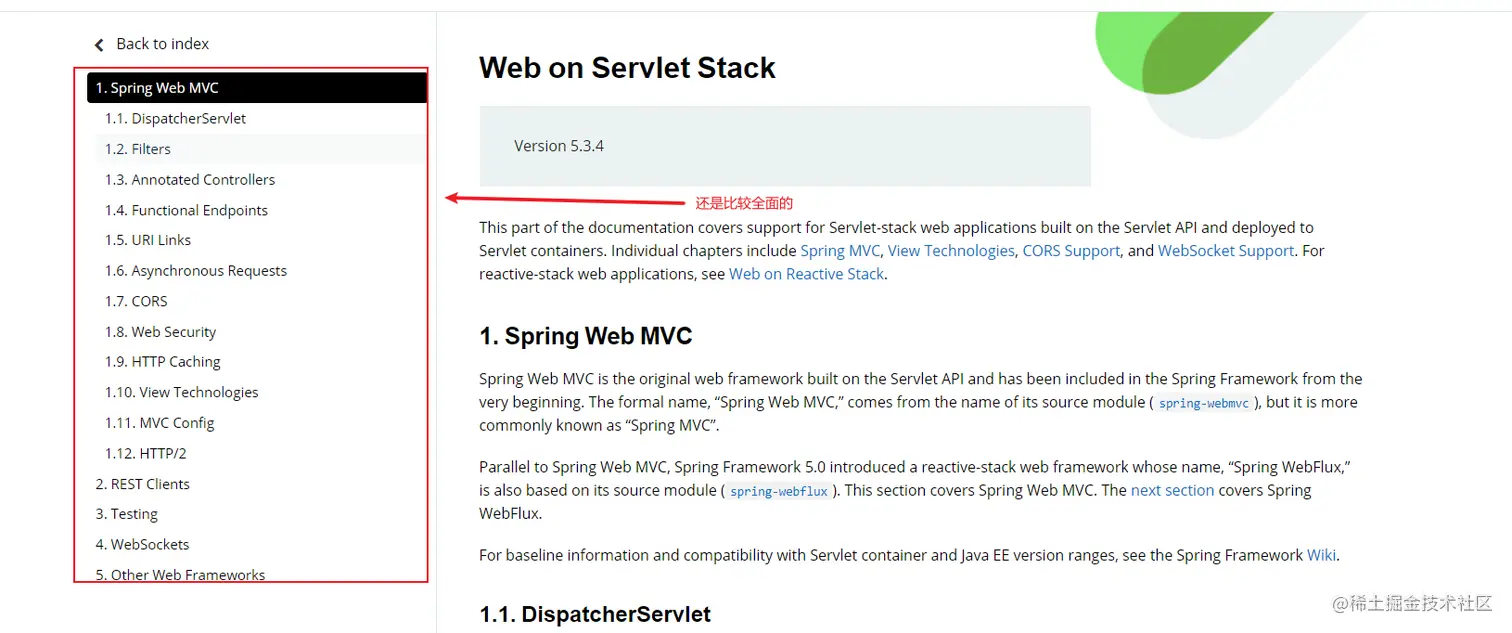Open 1.8. Web Security section
The height and width of the screenshot is (633, 1512).
point(160,332)
